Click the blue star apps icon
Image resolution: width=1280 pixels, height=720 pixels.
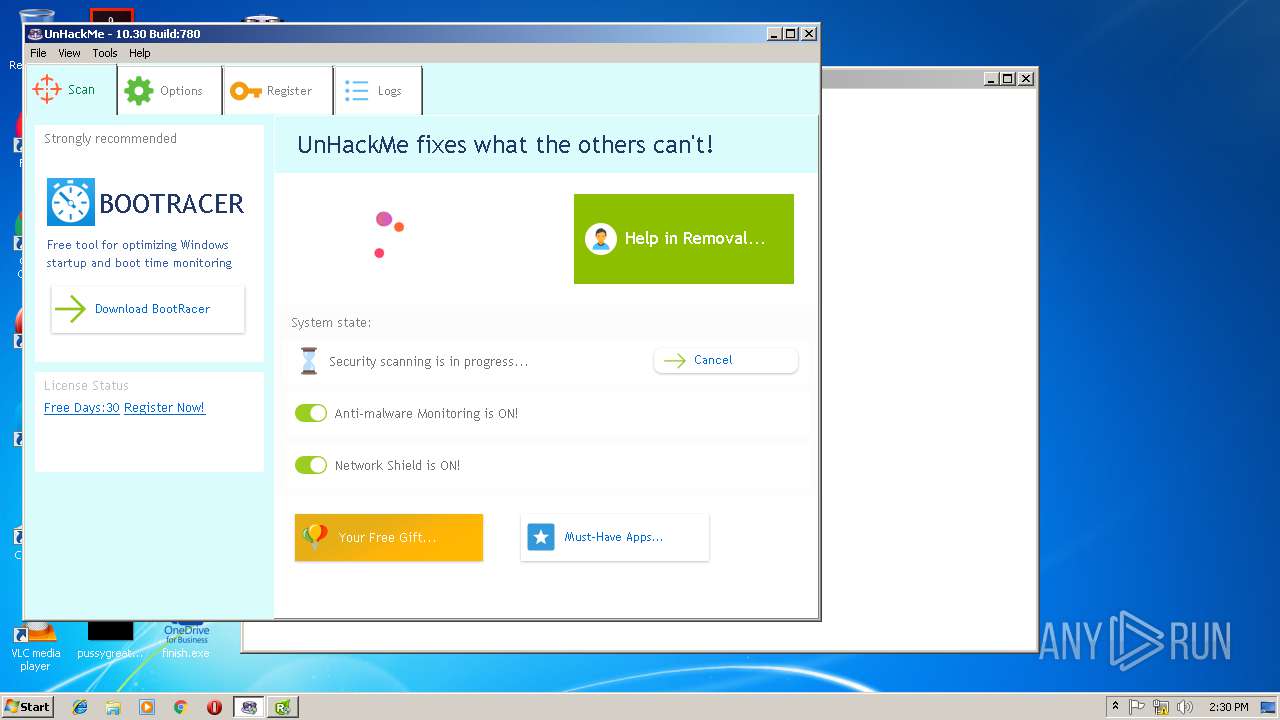tap(541, 537)
